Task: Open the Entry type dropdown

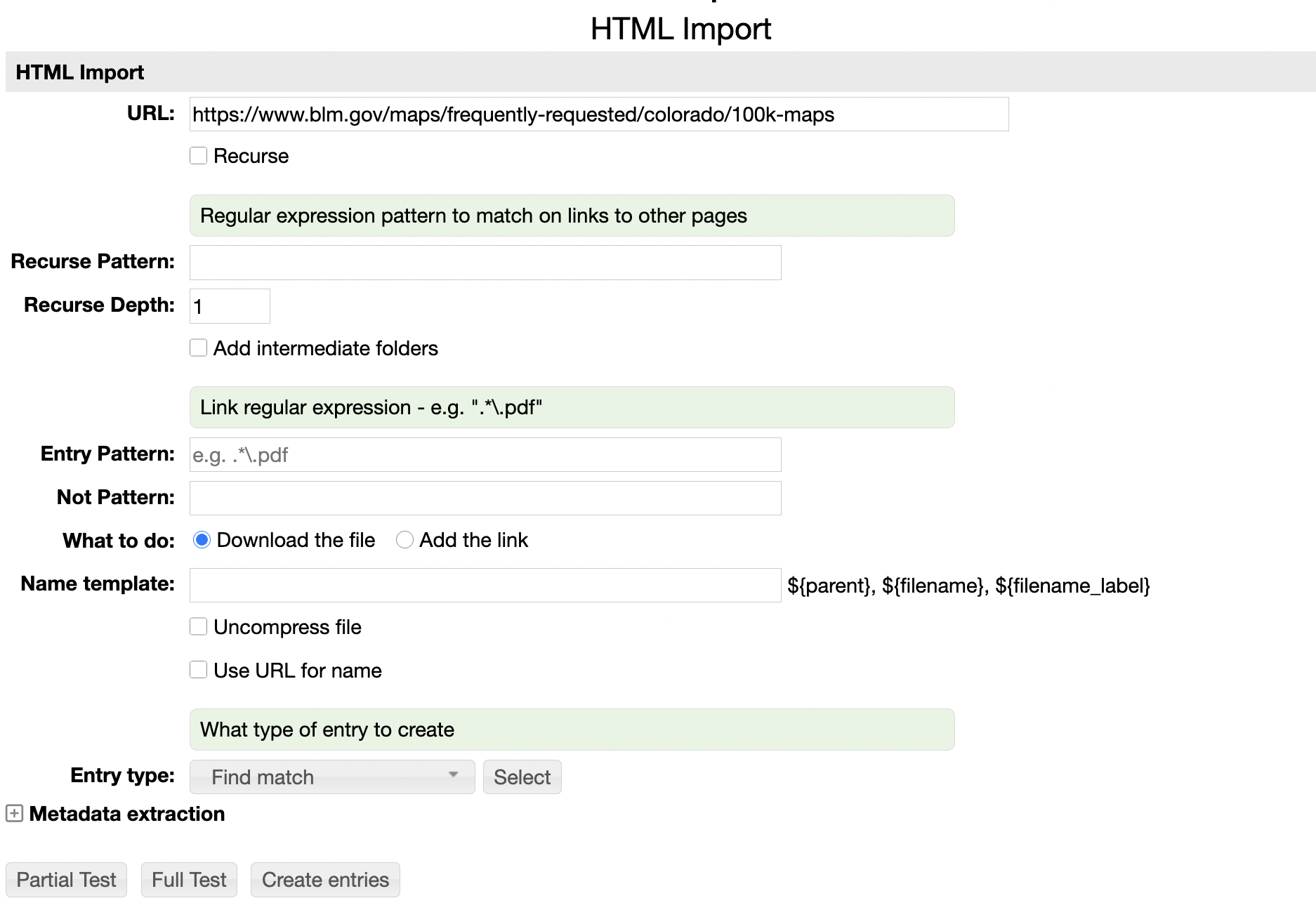Action: click(x=331, y=777)
